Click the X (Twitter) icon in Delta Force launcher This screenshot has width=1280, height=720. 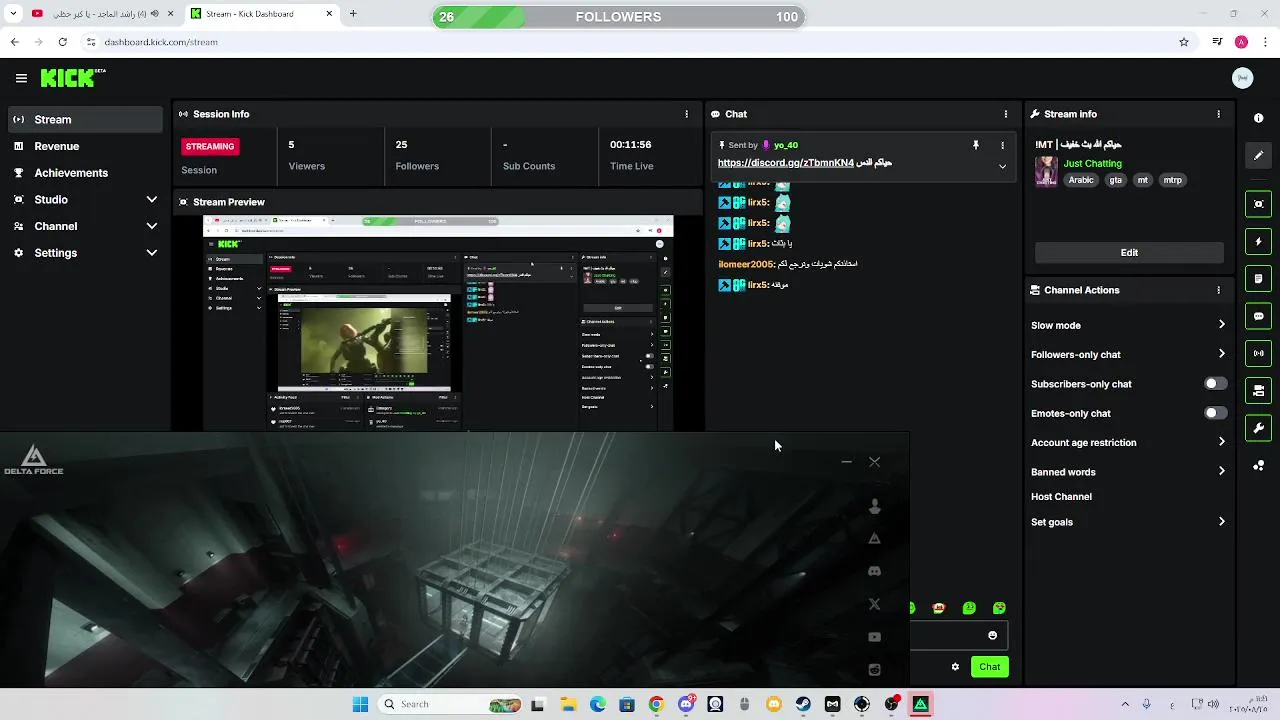pos(874,604)
